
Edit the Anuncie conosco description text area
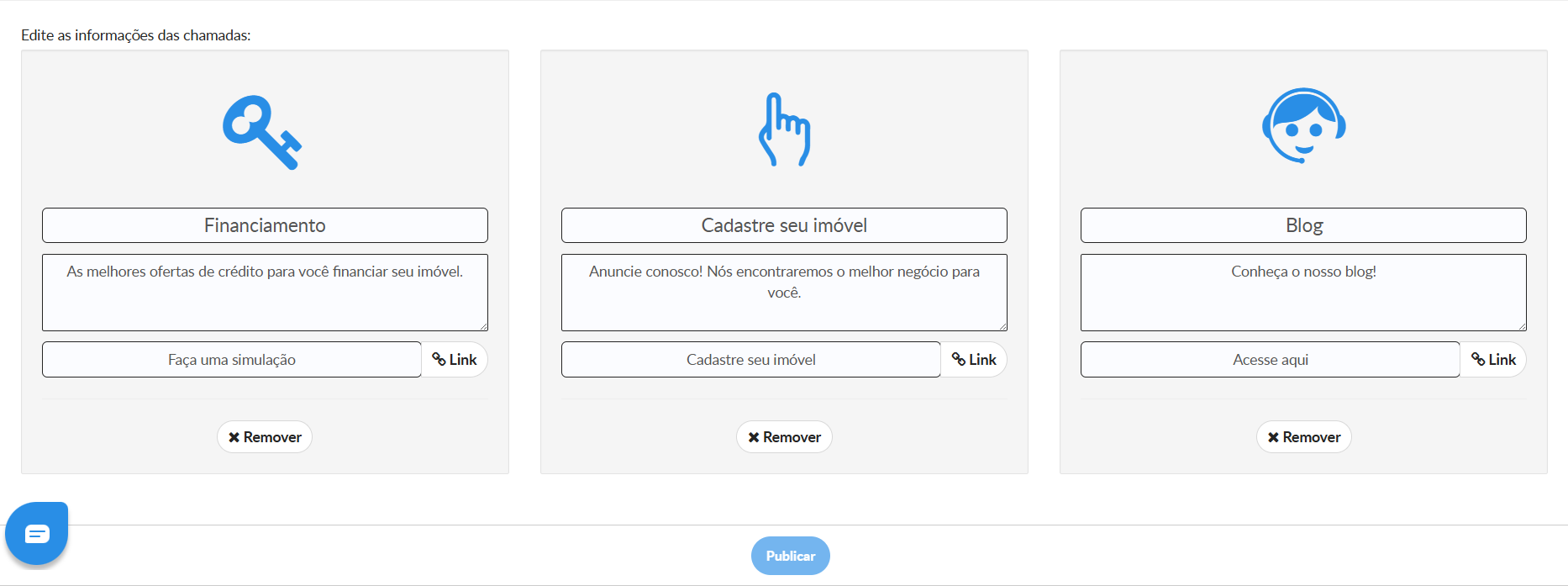[x=784, y=293]
